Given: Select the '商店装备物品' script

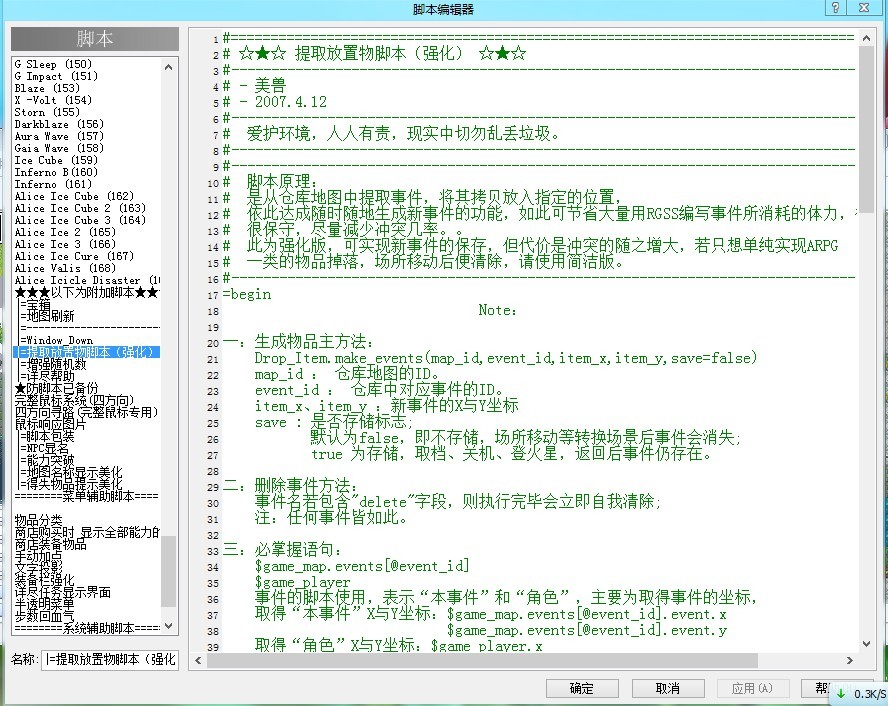Looking at the screenshot, I should tap(50, 544).
